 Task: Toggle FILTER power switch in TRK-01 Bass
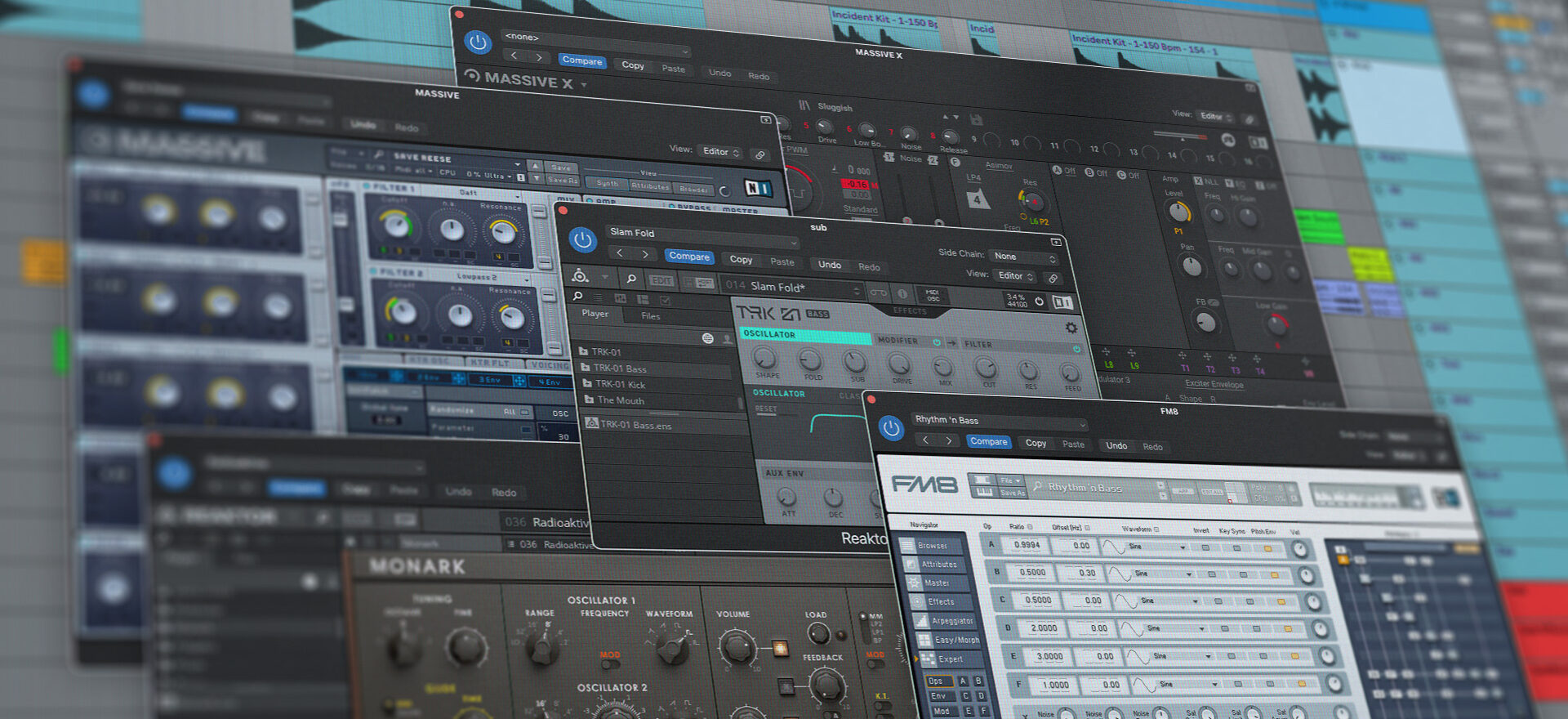1076,350
